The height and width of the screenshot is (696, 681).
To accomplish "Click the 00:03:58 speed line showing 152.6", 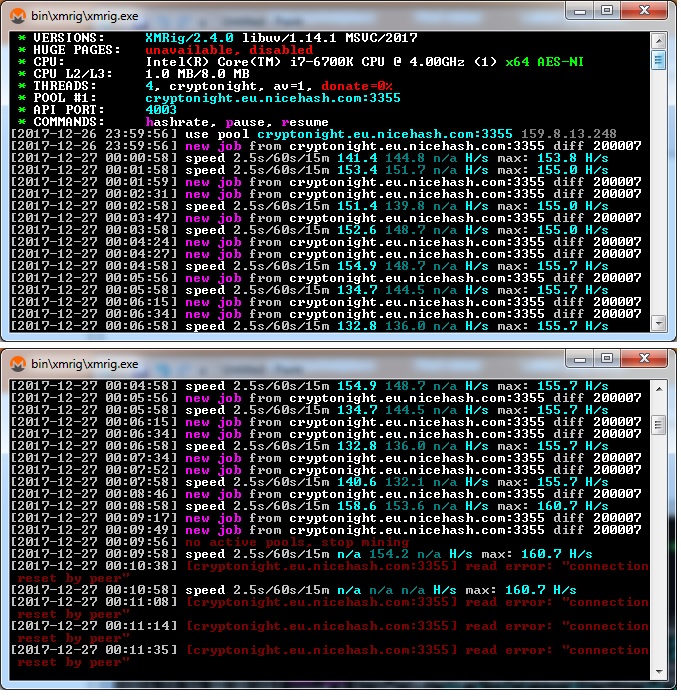I will tap(309, 230).
